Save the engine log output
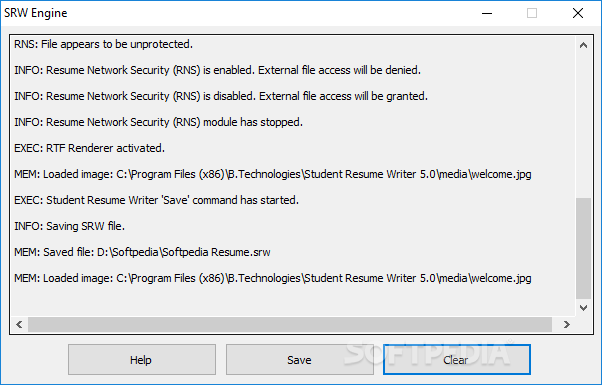Viewport: 602px width, 385px height. click(299, 359)
